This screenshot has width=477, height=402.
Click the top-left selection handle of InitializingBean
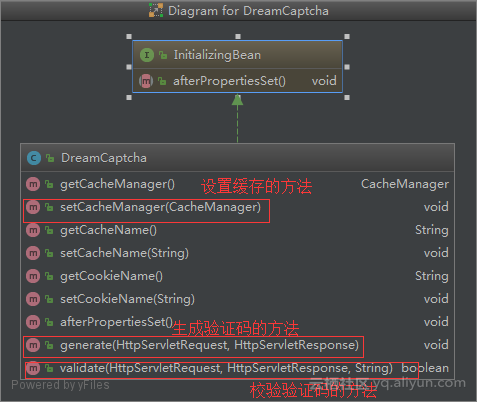tap(129, 37)
